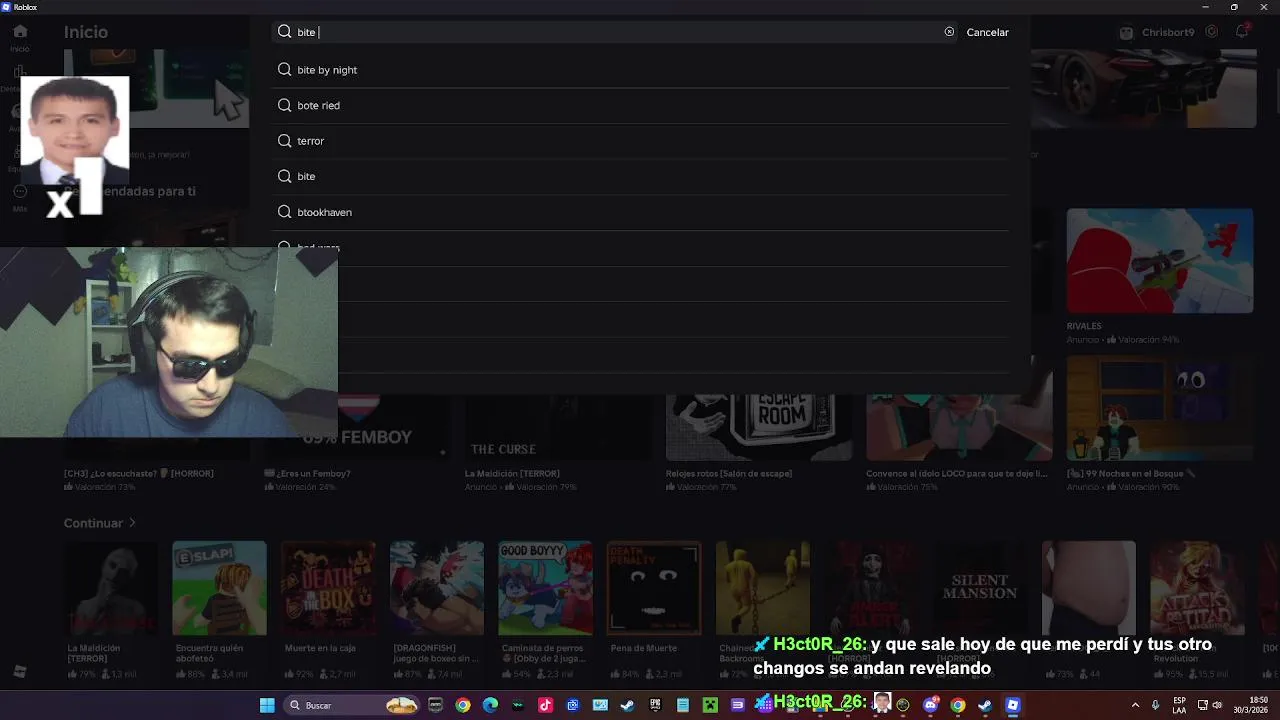Resume Encuentra quién abofeteó in Continuar row
This screenshot has height=720, width=1280.
[219, 588]
